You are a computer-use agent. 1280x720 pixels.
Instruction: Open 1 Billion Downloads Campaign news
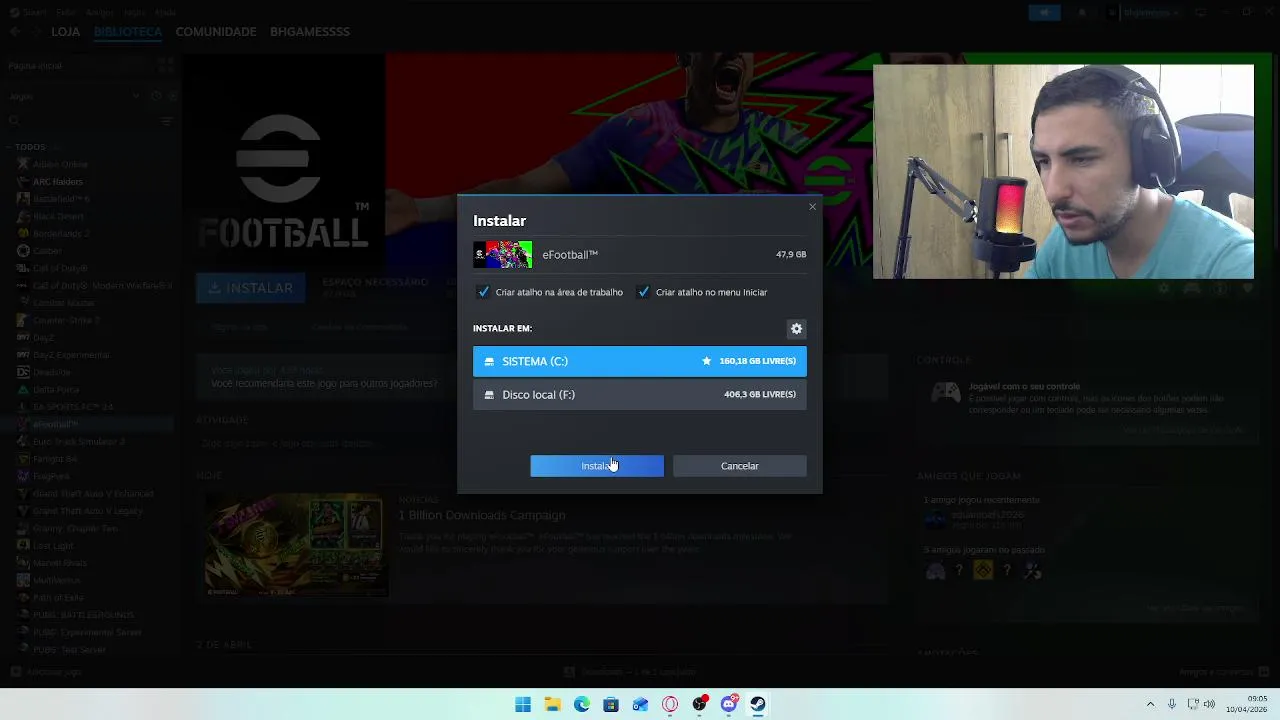[x=482, y=515]
